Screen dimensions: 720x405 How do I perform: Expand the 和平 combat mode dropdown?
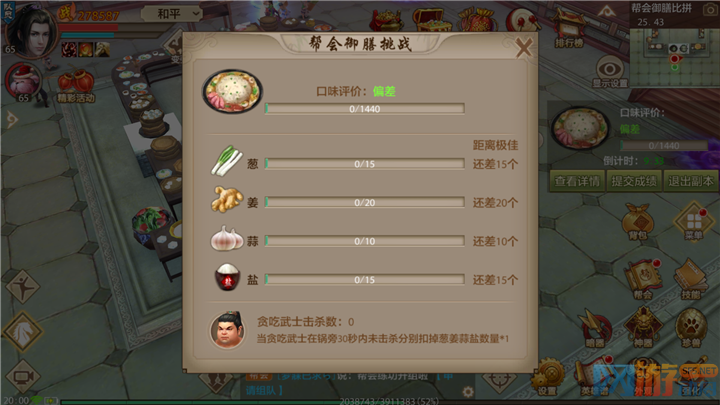(x=172, y=14)
